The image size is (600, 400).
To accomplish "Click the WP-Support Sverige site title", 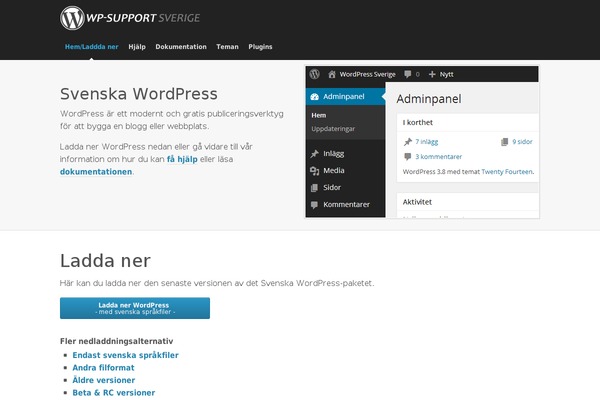I will pos(143,18).
